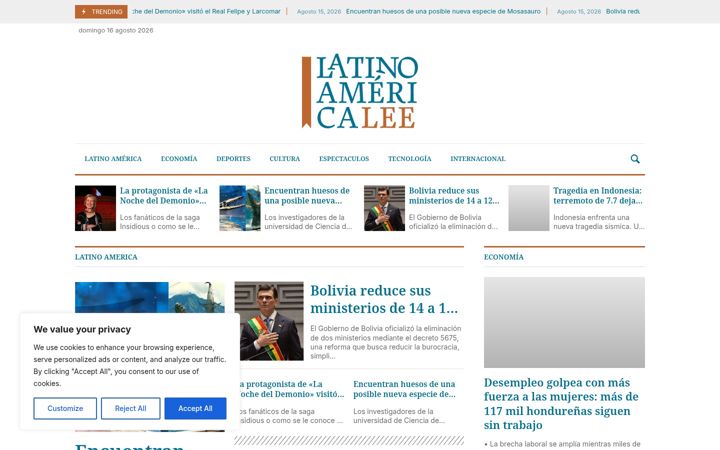Click small top strip thumbnail of Bolivian president
Screen dimensions: 720x450
pos(384,208)
